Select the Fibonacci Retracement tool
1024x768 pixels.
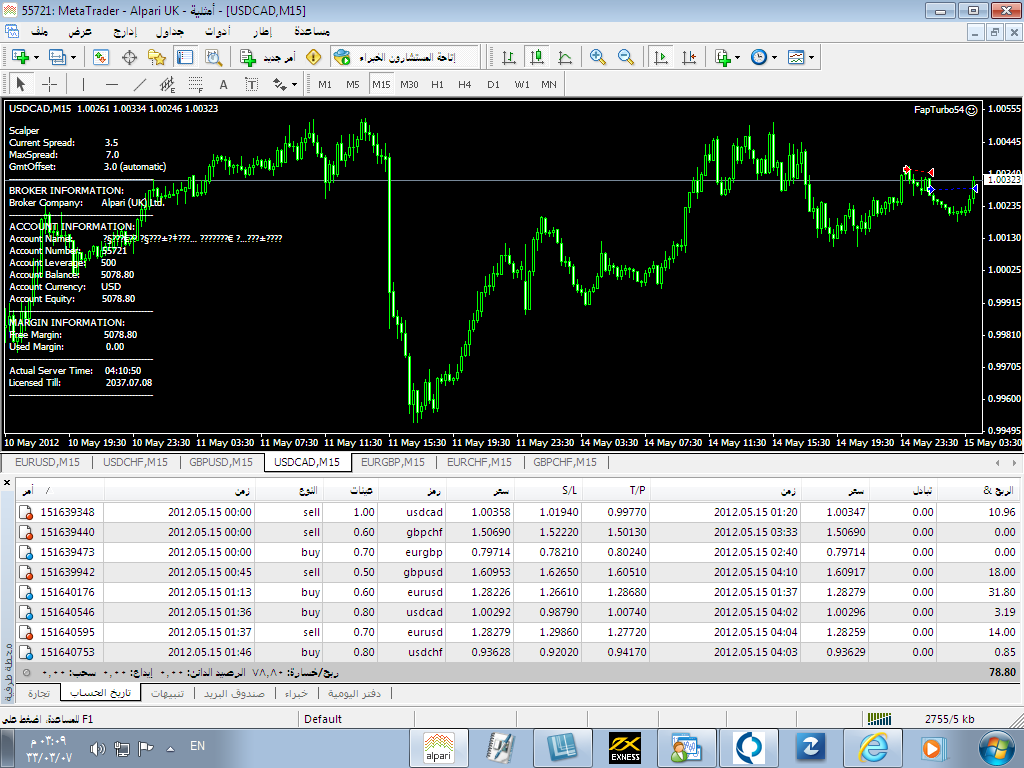click(196, 84)
